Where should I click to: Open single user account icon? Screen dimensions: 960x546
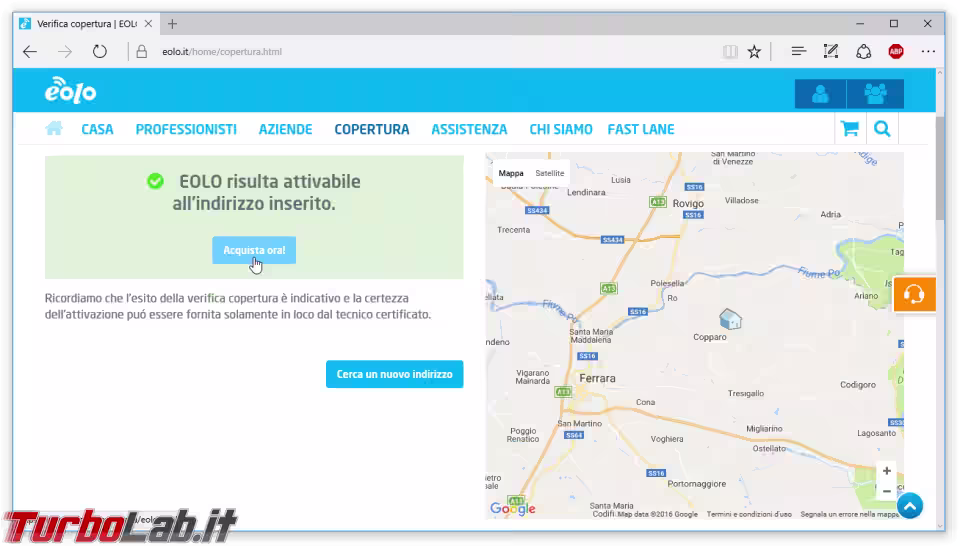[820, 94]
